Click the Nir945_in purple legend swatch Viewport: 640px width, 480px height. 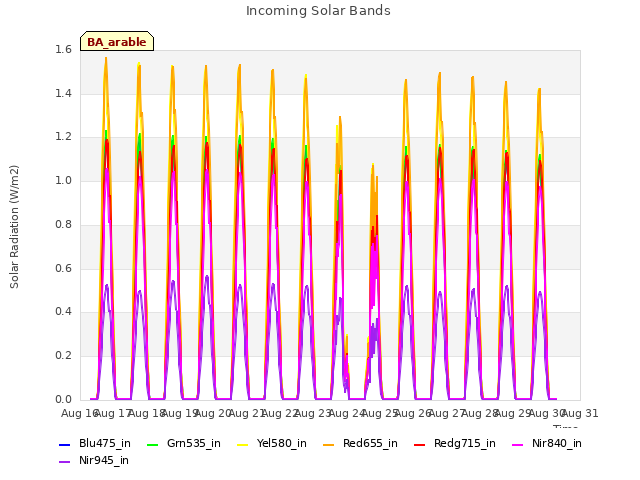pos(65,462)
